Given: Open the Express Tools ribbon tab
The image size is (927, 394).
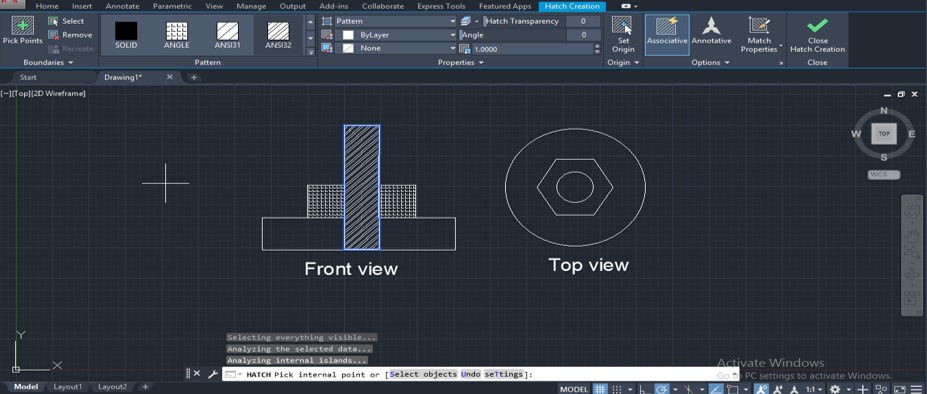Looking at the screenshot, I should tap(441, 7).
